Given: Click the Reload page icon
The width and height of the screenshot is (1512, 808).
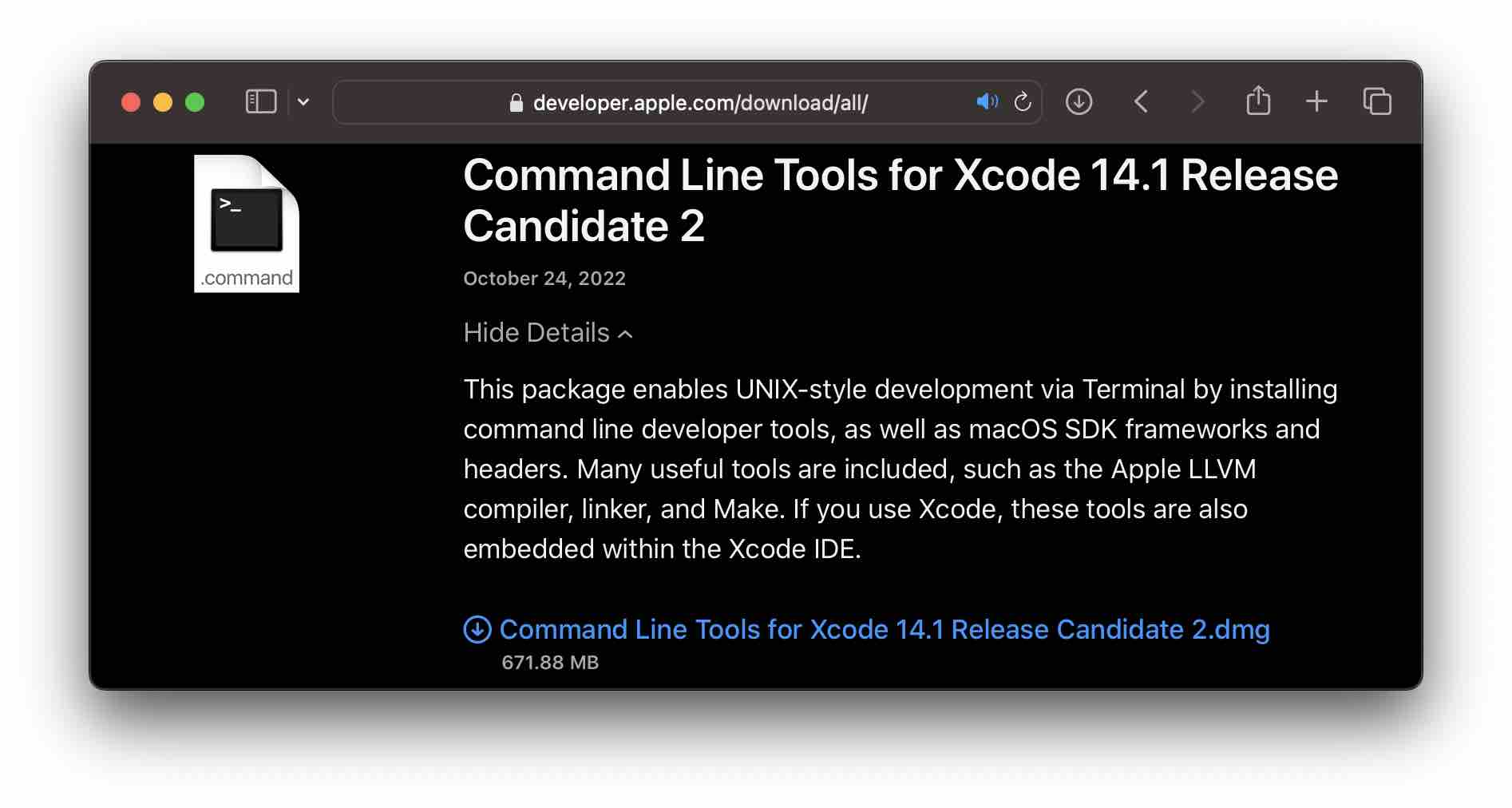Looking at the screenshot, I should [x=1023, y=101].
